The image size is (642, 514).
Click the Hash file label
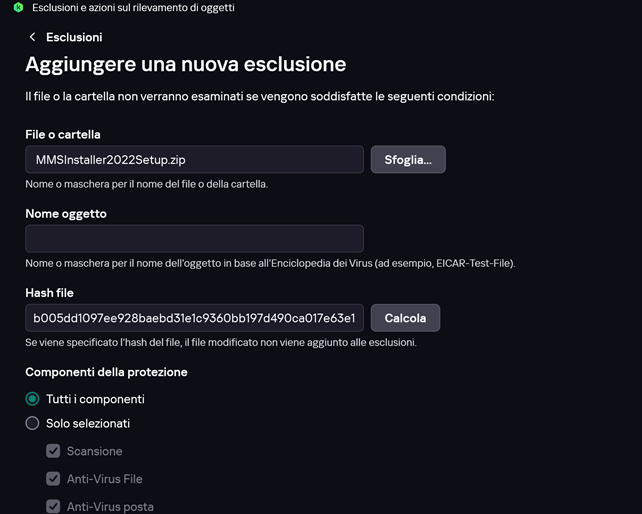tap(50, 293)
